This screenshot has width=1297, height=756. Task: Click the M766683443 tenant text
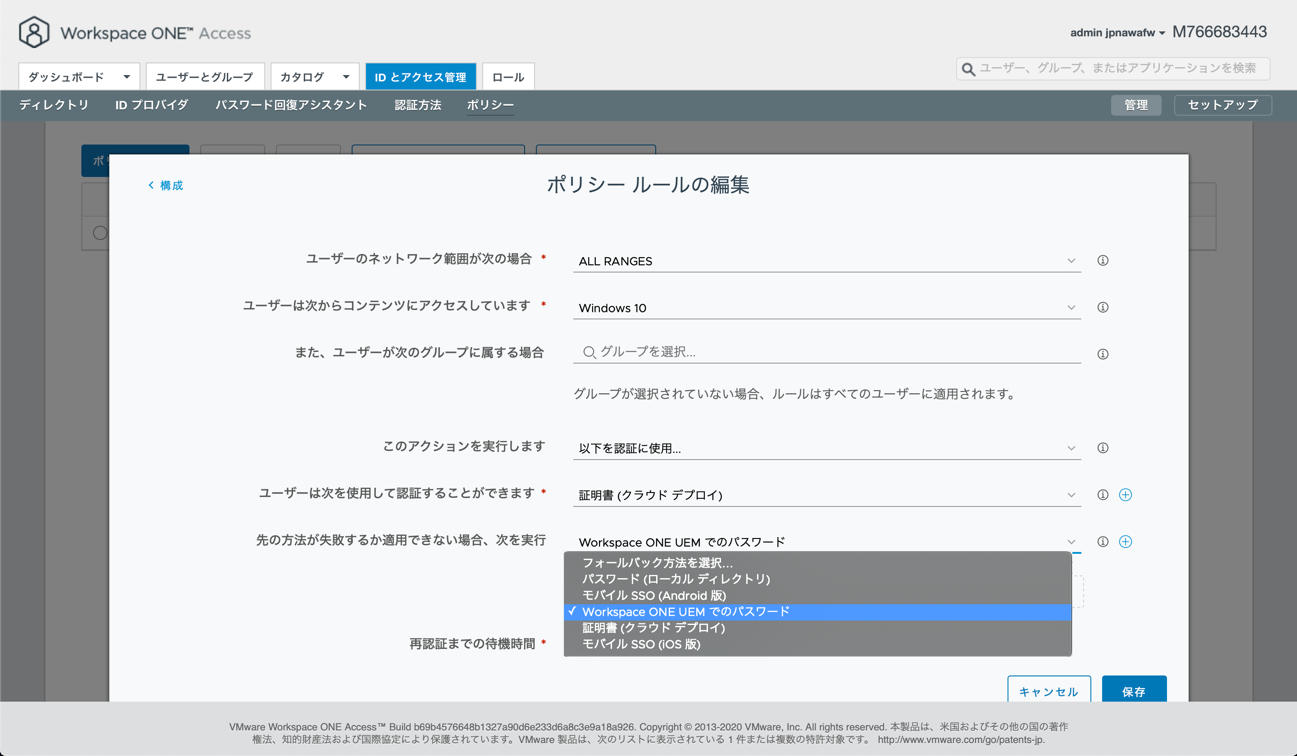click(1220, 32)
